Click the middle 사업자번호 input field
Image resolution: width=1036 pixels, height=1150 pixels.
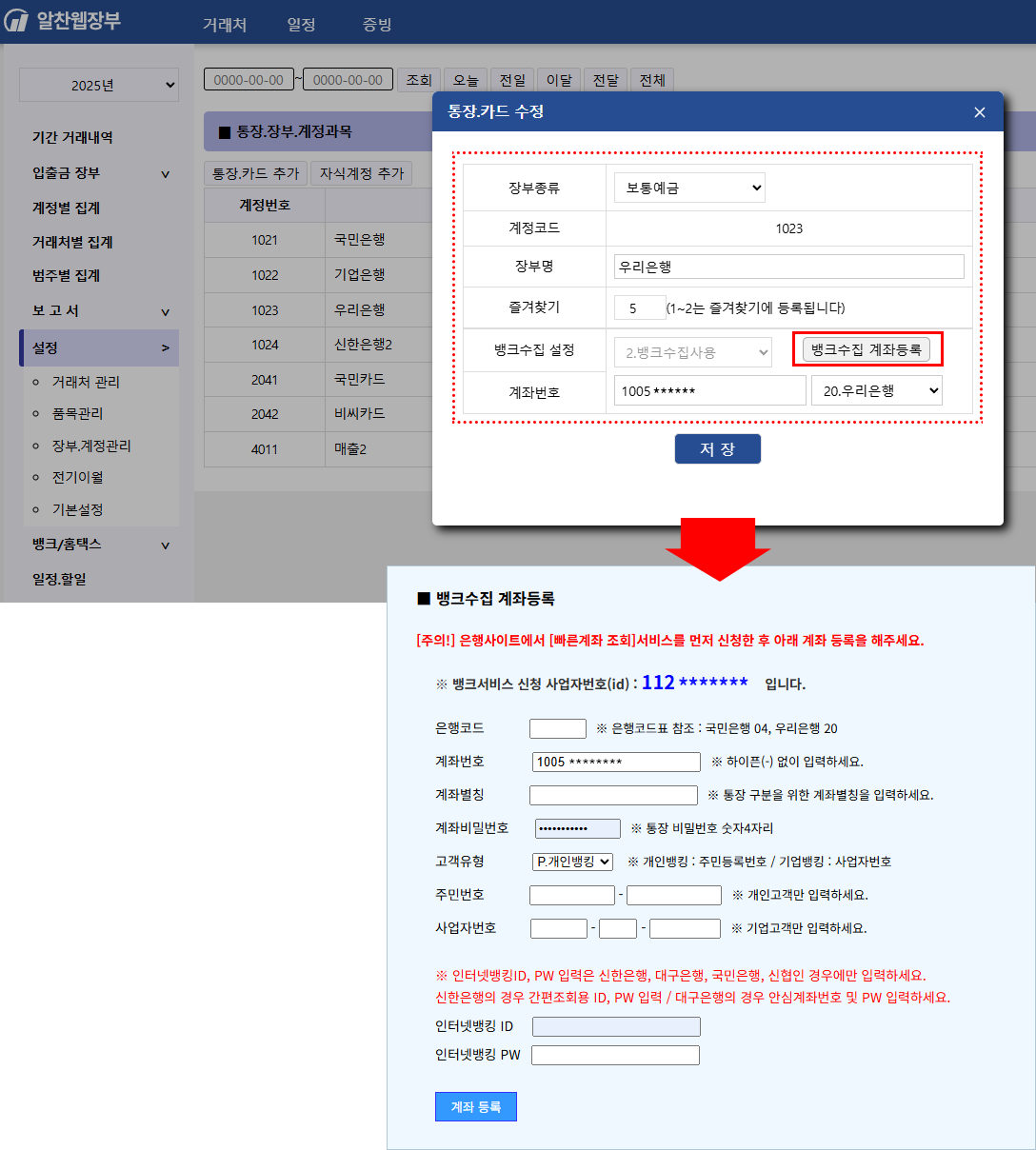coord(618,928)
